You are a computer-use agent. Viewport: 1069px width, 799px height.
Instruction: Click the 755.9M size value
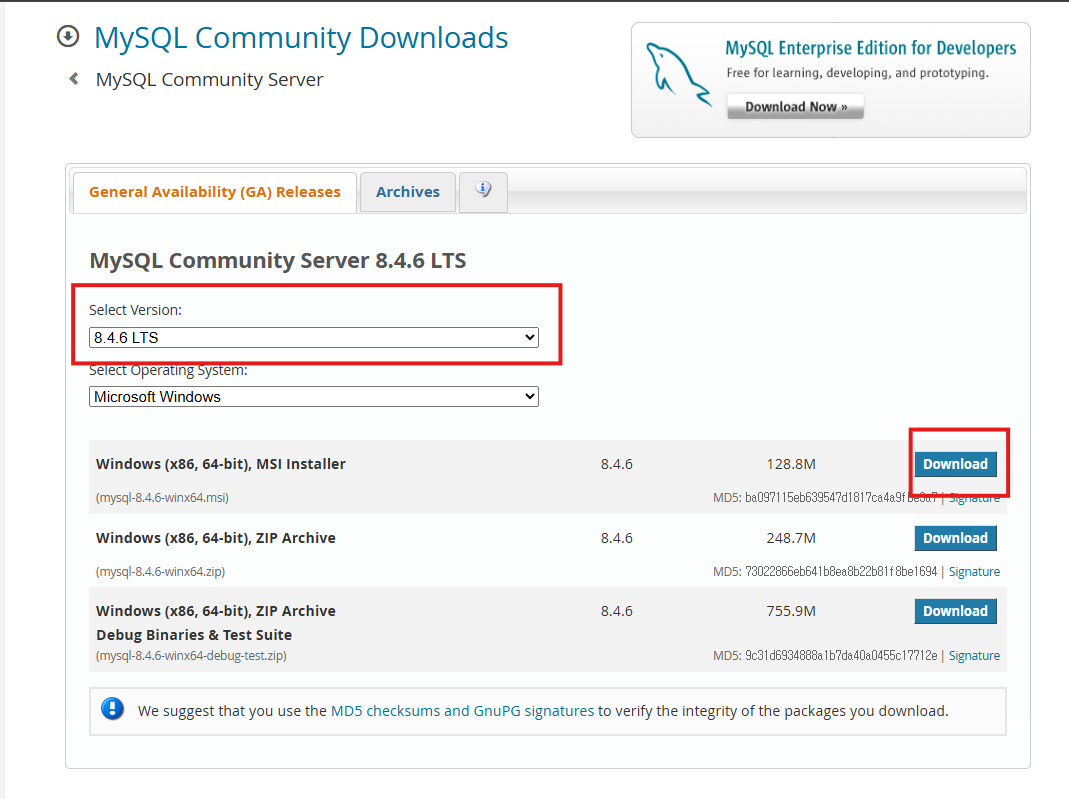click(x=791, y=611)
